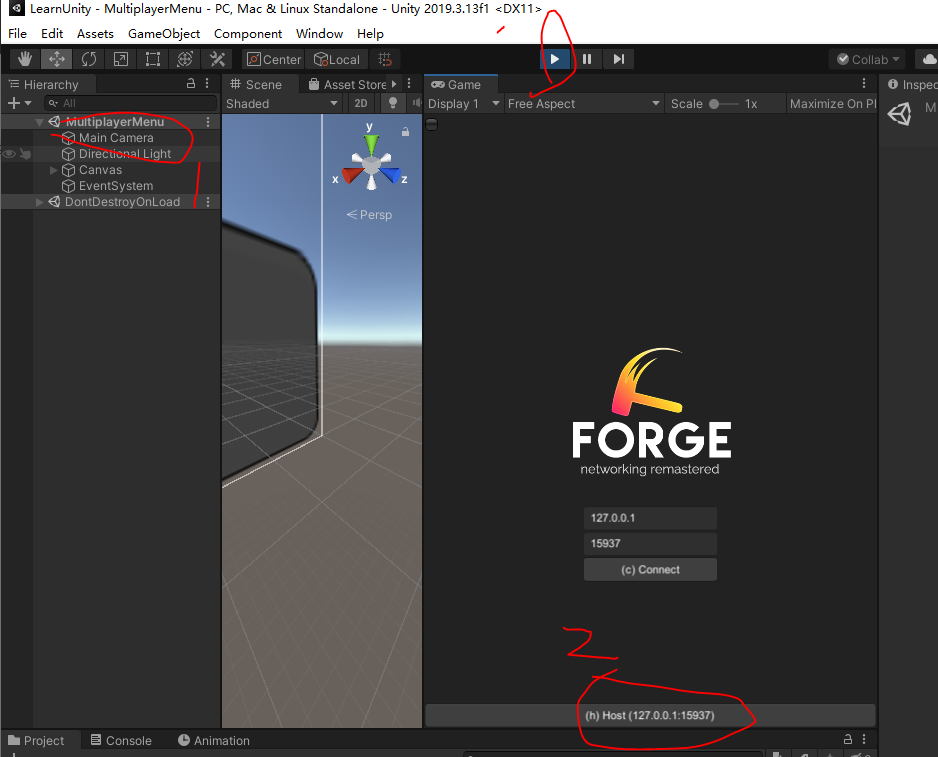Viewport: 938px width, 757px height.
Task: Toggle Local handle rotation
Action: pyautogui.click(x=337, y=59)
